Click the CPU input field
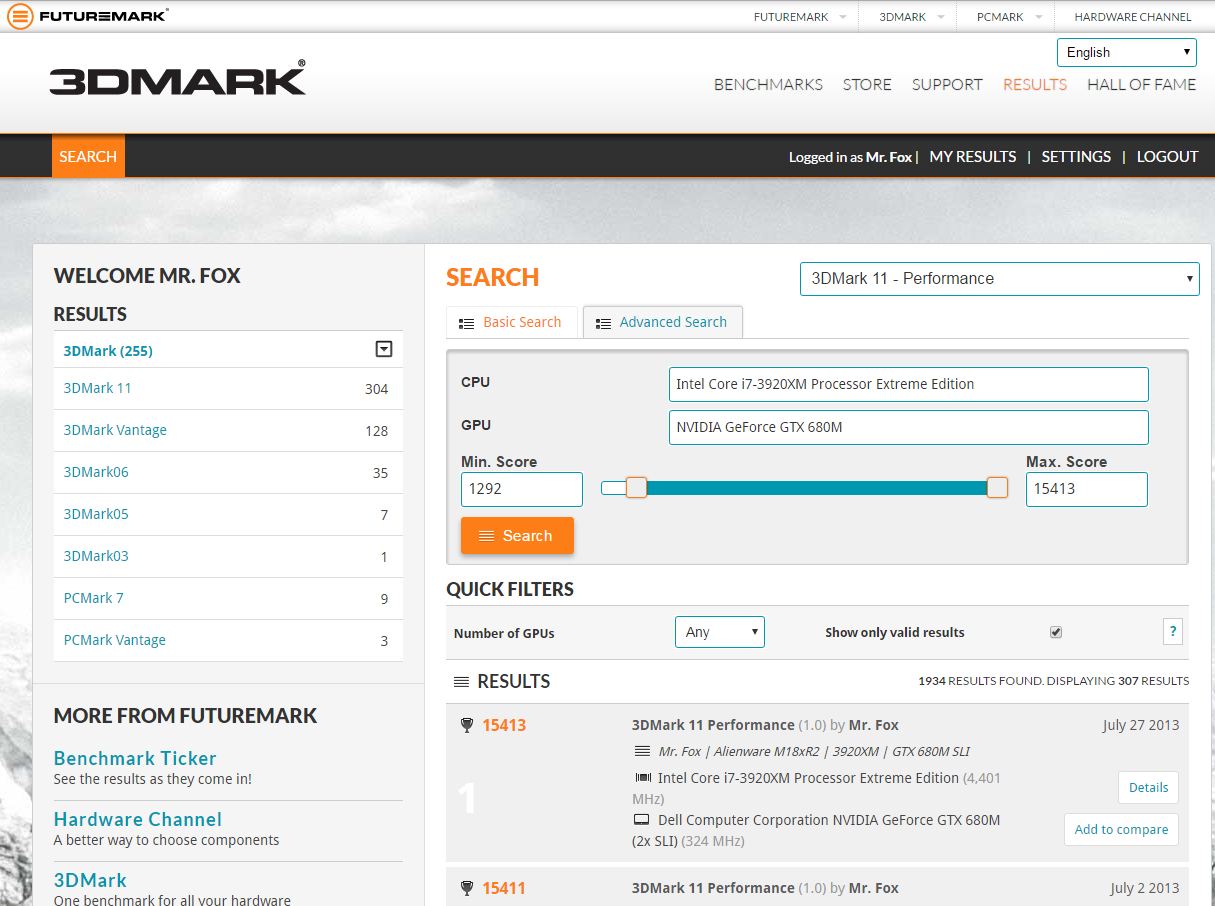This screenshot has width=1215, height=906. pos(908,384)
